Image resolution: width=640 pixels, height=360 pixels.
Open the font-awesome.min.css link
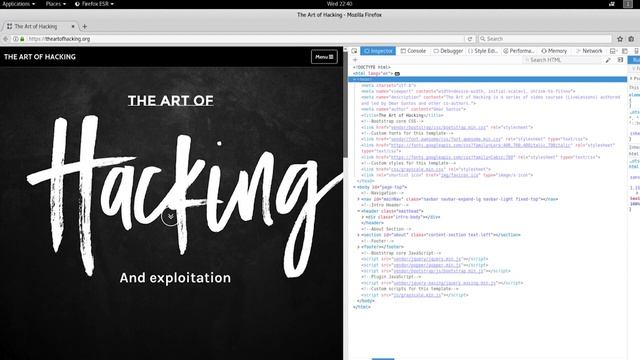coord(446,139)
